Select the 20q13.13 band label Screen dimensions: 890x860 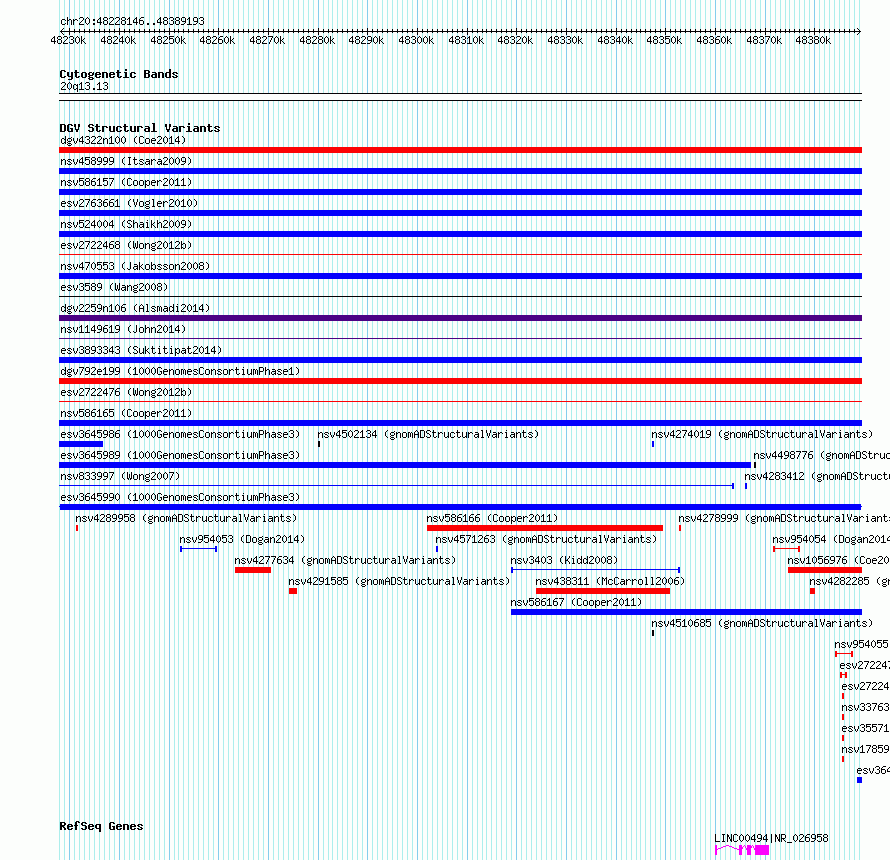click(84, 86)
